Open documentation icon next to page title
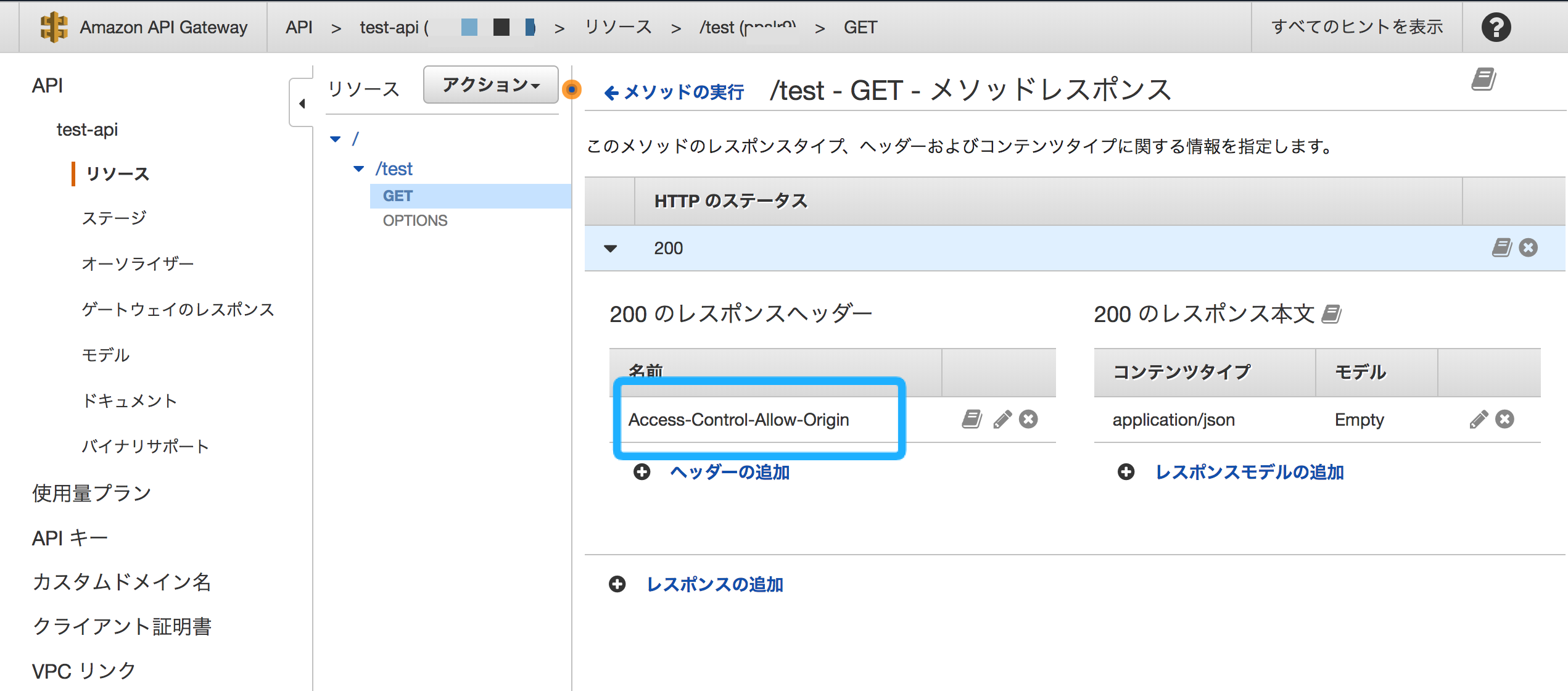The width and height of the screenshot is (1568, 691). [1483, 80]
